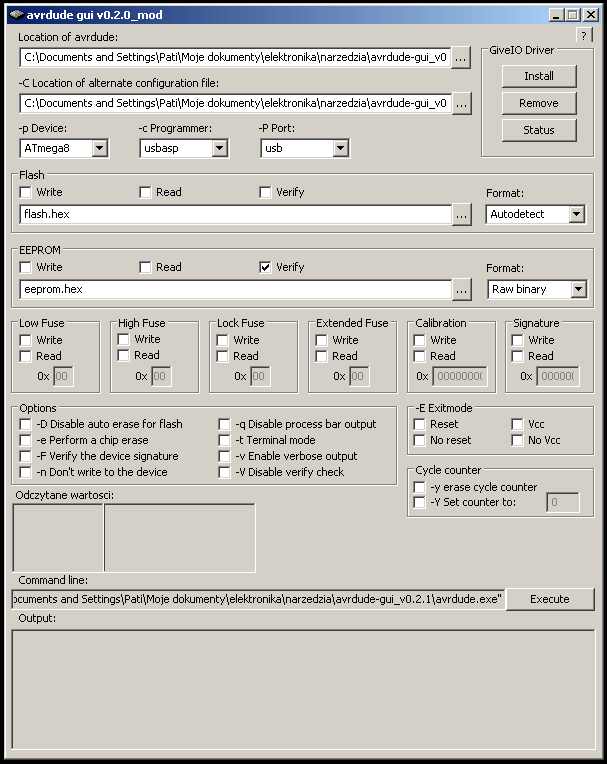Click the High Fuse hex value field
This screenshot has height=764, width=607.
(x=161, y=376)
